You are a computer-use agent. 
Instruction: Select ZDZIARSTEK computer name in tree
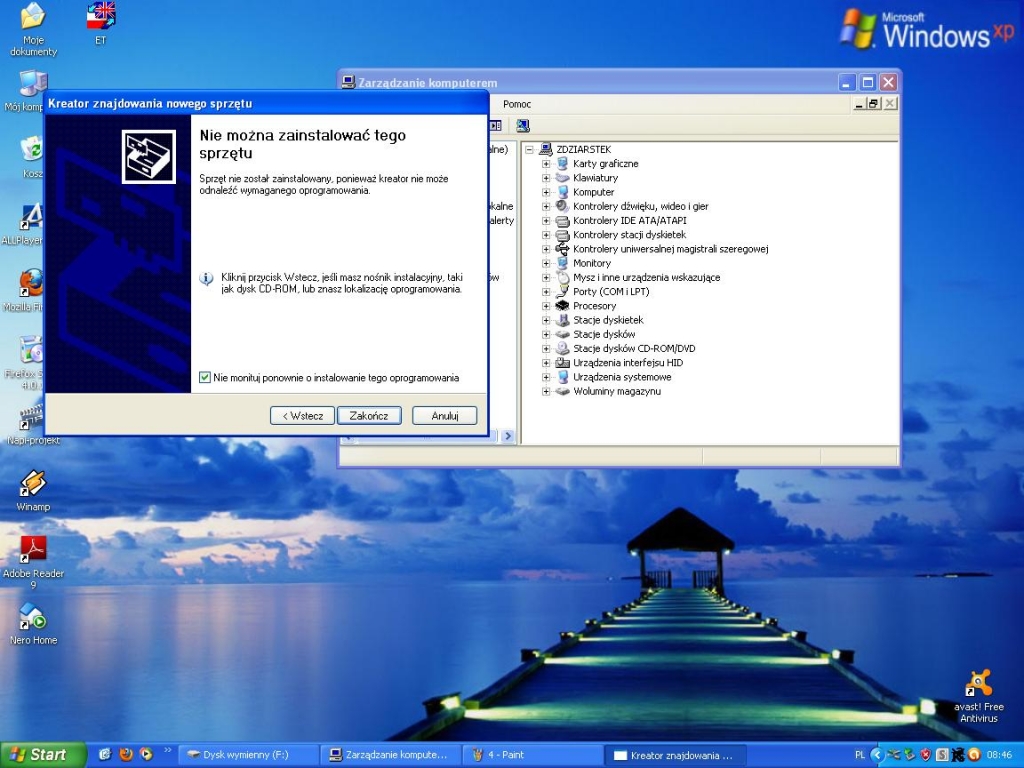coord(583,150)
